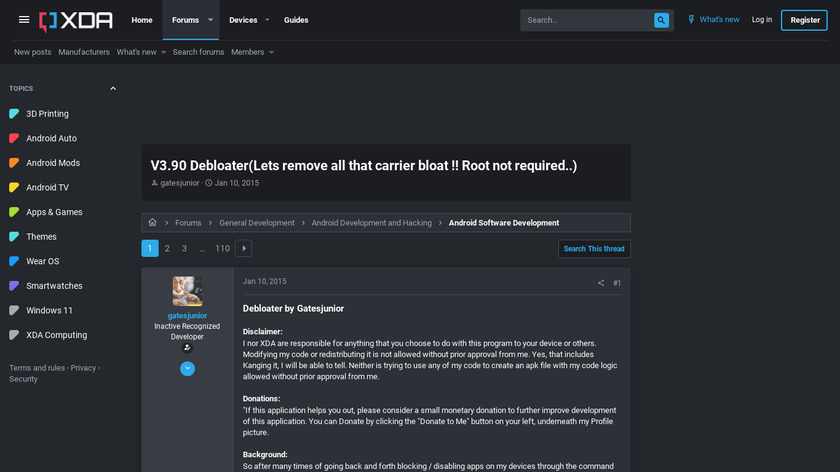
Task: Open General Development breadcrumb
Action: point(257,223)
